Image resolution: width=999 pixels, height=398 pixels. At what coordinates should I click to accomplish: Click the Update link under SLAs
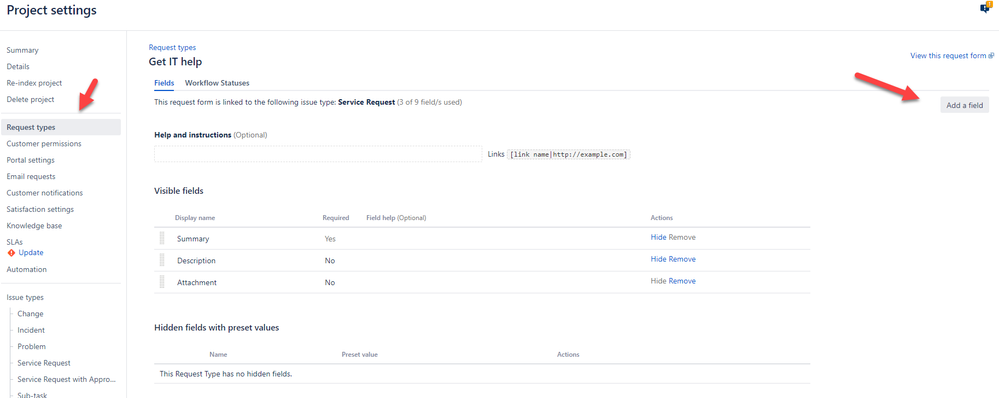tap(31, 253)
